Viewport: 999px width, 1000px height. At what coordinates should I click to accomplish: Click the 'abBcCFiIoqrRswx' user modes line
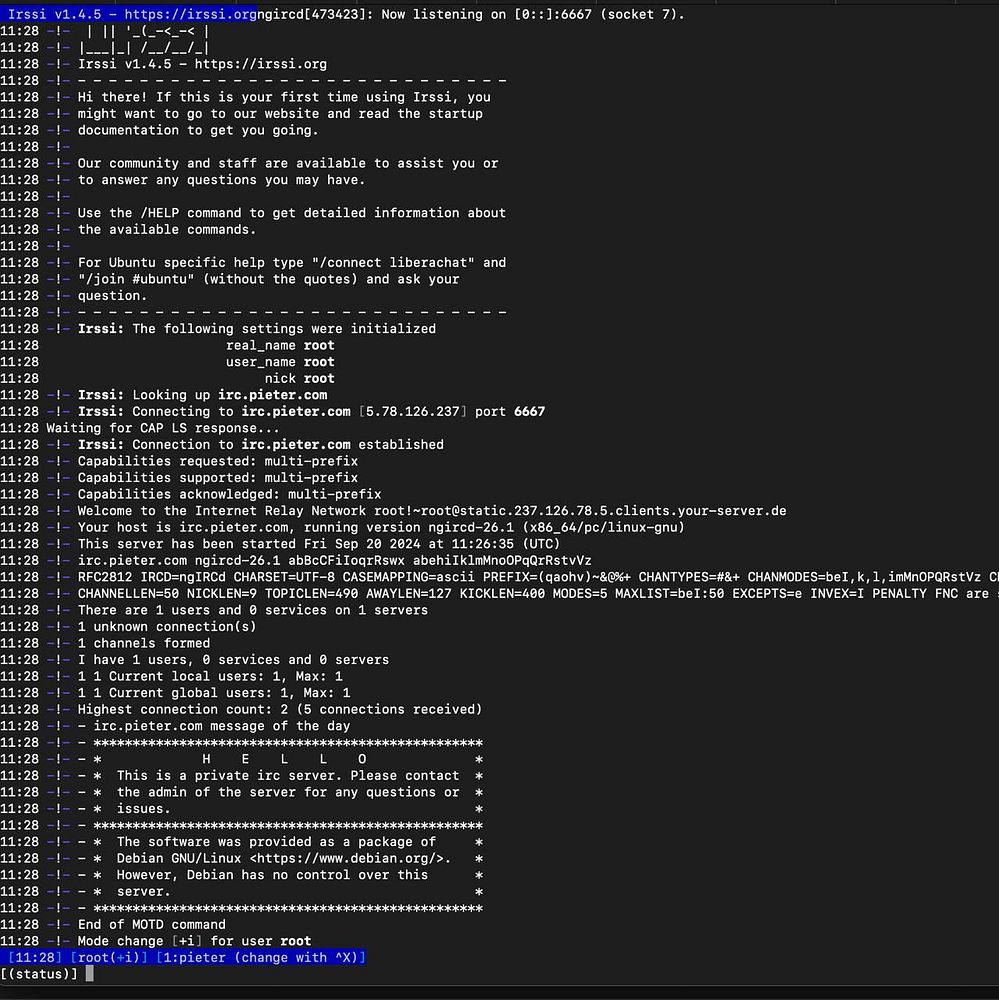click(x=334, y=561)
